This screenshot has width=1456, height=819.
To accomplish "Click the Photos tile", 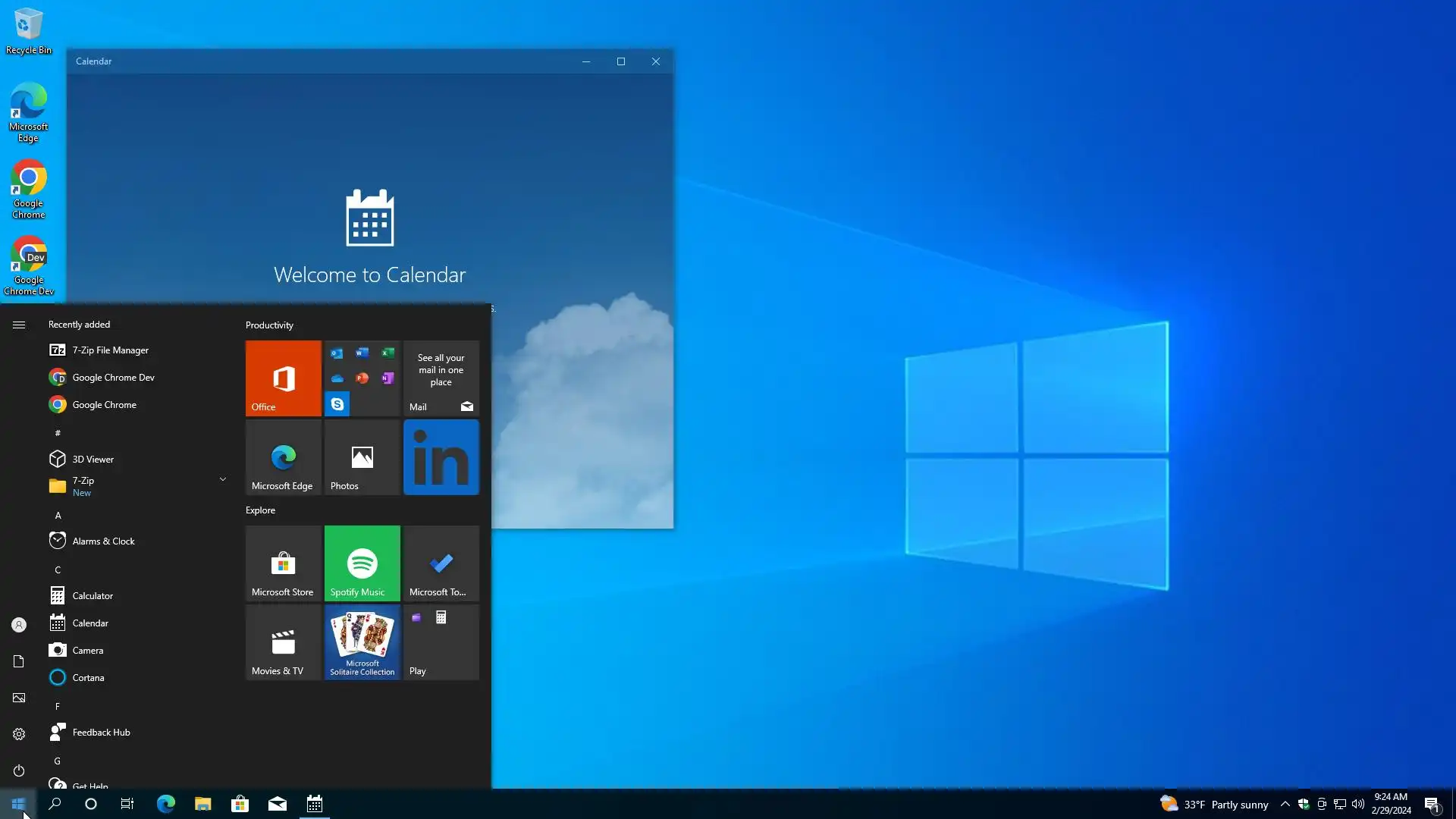I will [362, 457].
